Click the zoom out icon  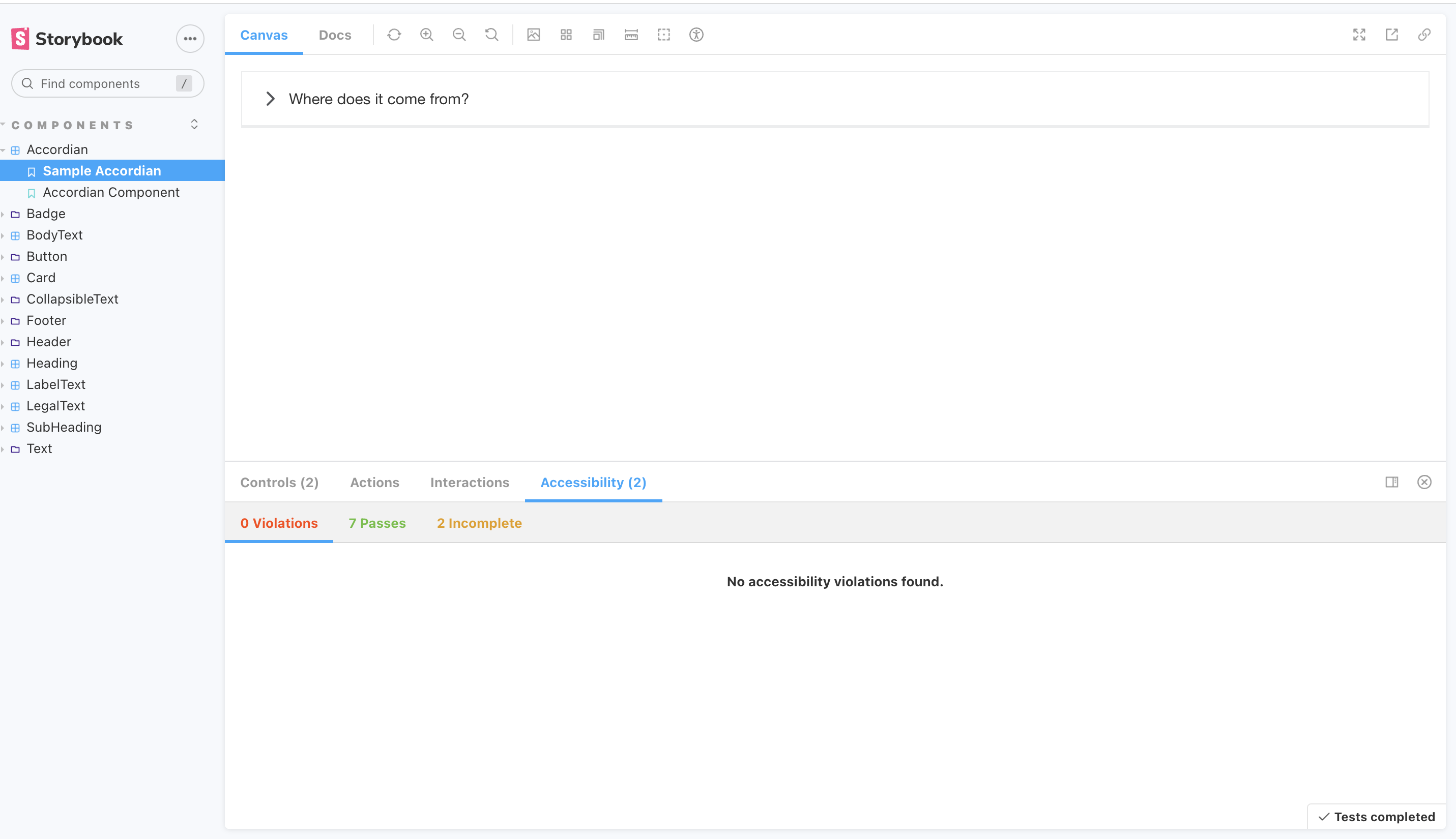pos(459,35)
